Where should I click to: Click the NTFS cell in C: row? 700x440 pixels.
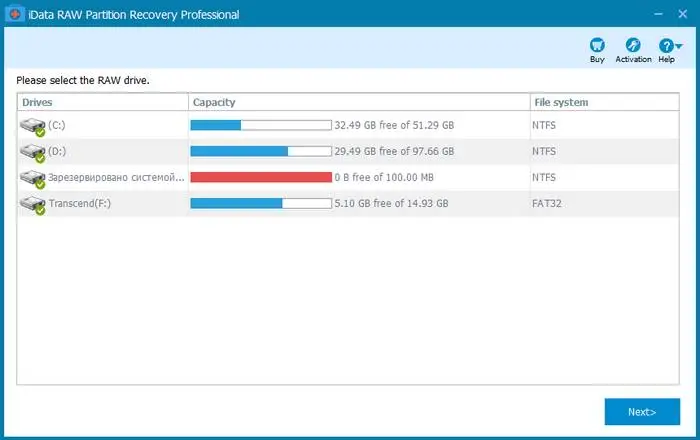click(x=544, y=125)
